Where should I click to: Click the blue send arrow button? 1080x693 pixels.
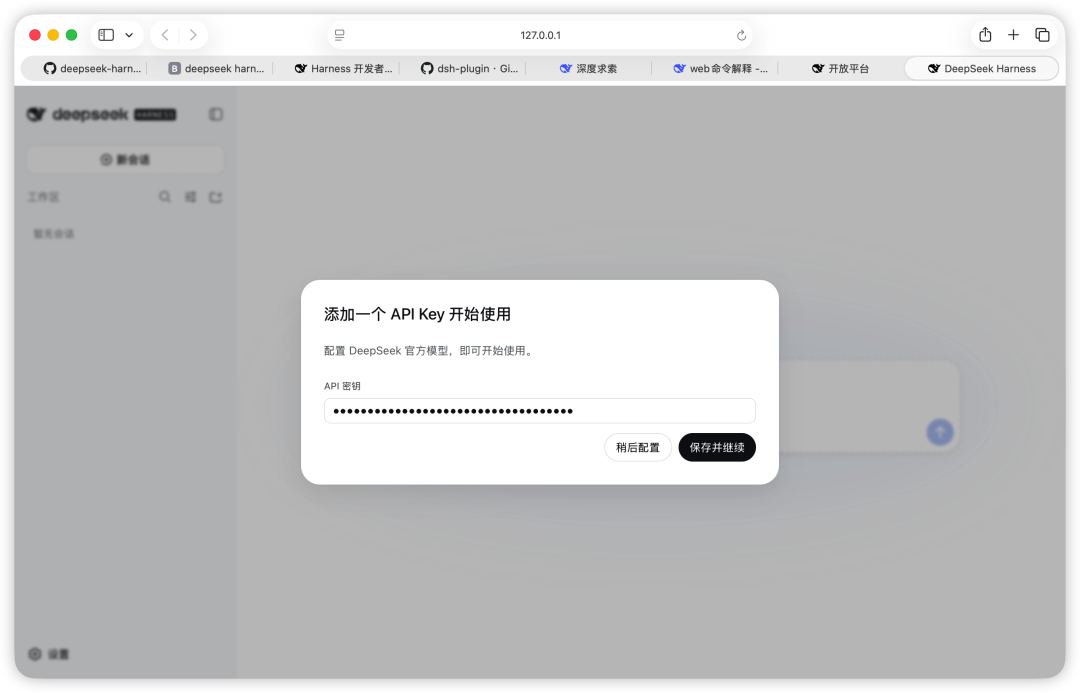coord(939,432)
